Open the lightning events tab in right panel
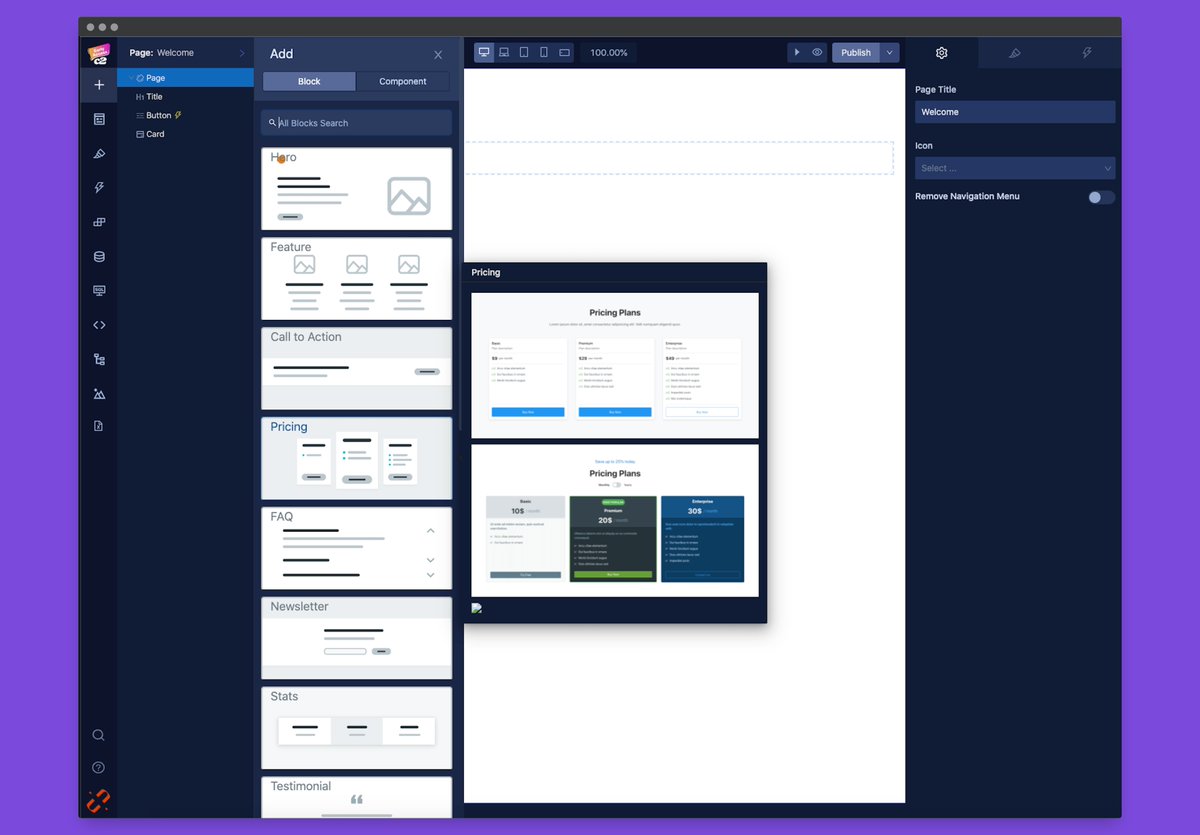The width and height of the screenshot is (1200, 835). pyautogui.click(x=1087, y=53)
